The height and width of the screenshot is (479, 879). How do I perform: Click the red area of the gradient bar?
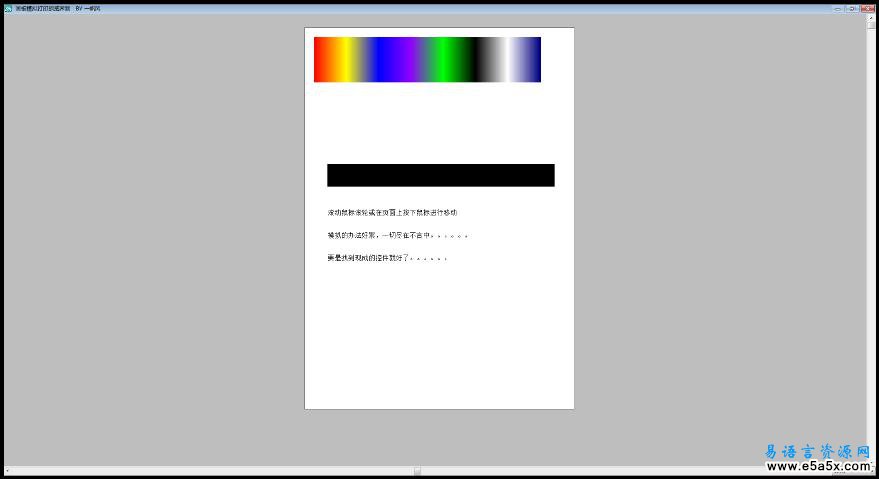click(322, 60)
